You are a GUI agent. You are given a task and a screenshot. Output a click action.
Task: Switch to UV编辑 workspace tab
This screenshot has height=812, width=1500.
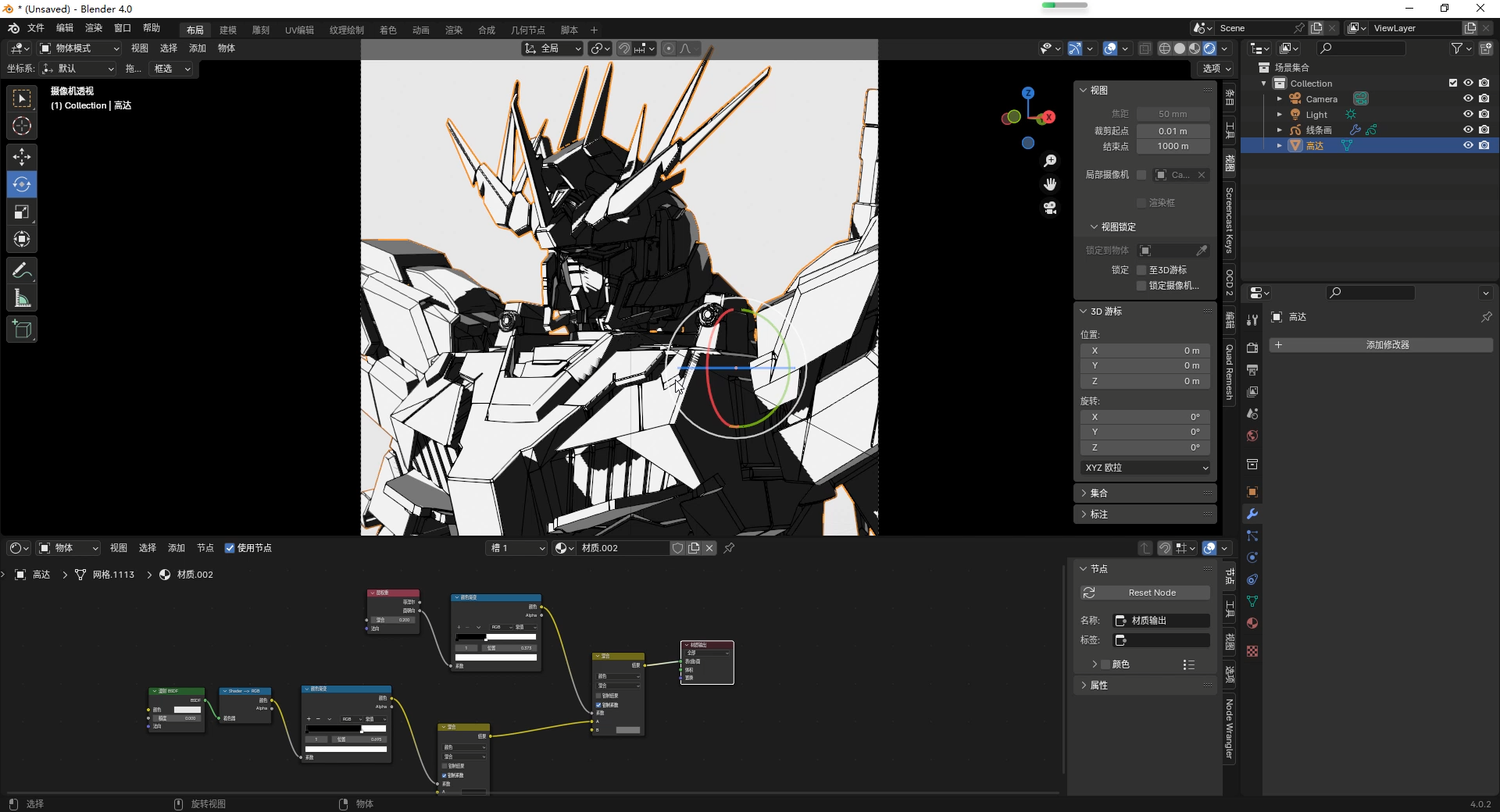[299, 30]
